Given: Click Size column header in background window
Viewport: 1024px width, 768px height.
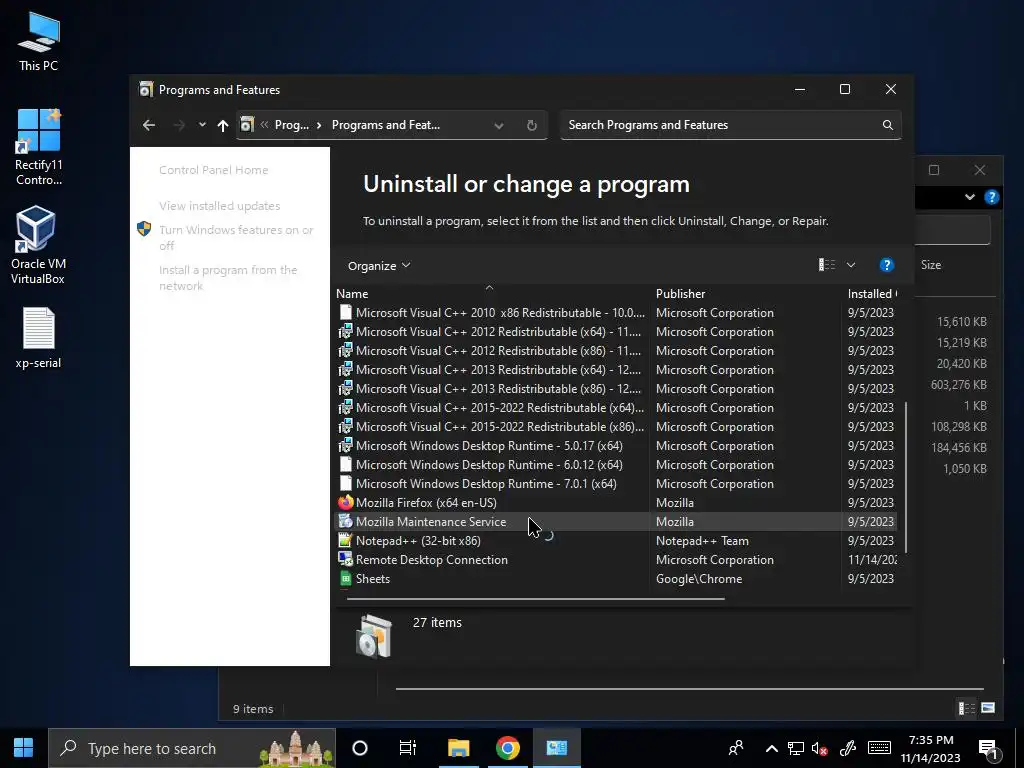Looking at the screenshot, I should pos(931,264).
